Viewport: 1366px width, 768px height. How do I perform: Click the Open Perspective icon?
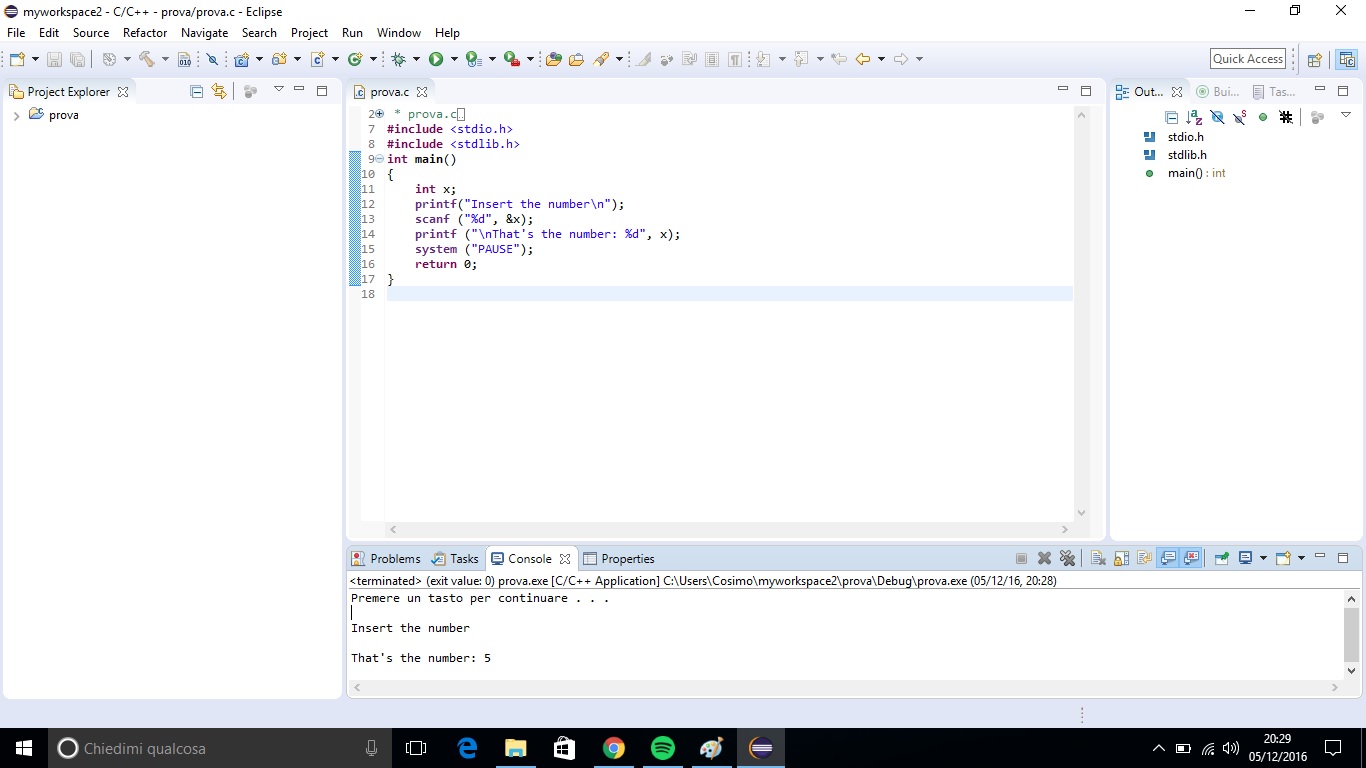[1315, 60]
